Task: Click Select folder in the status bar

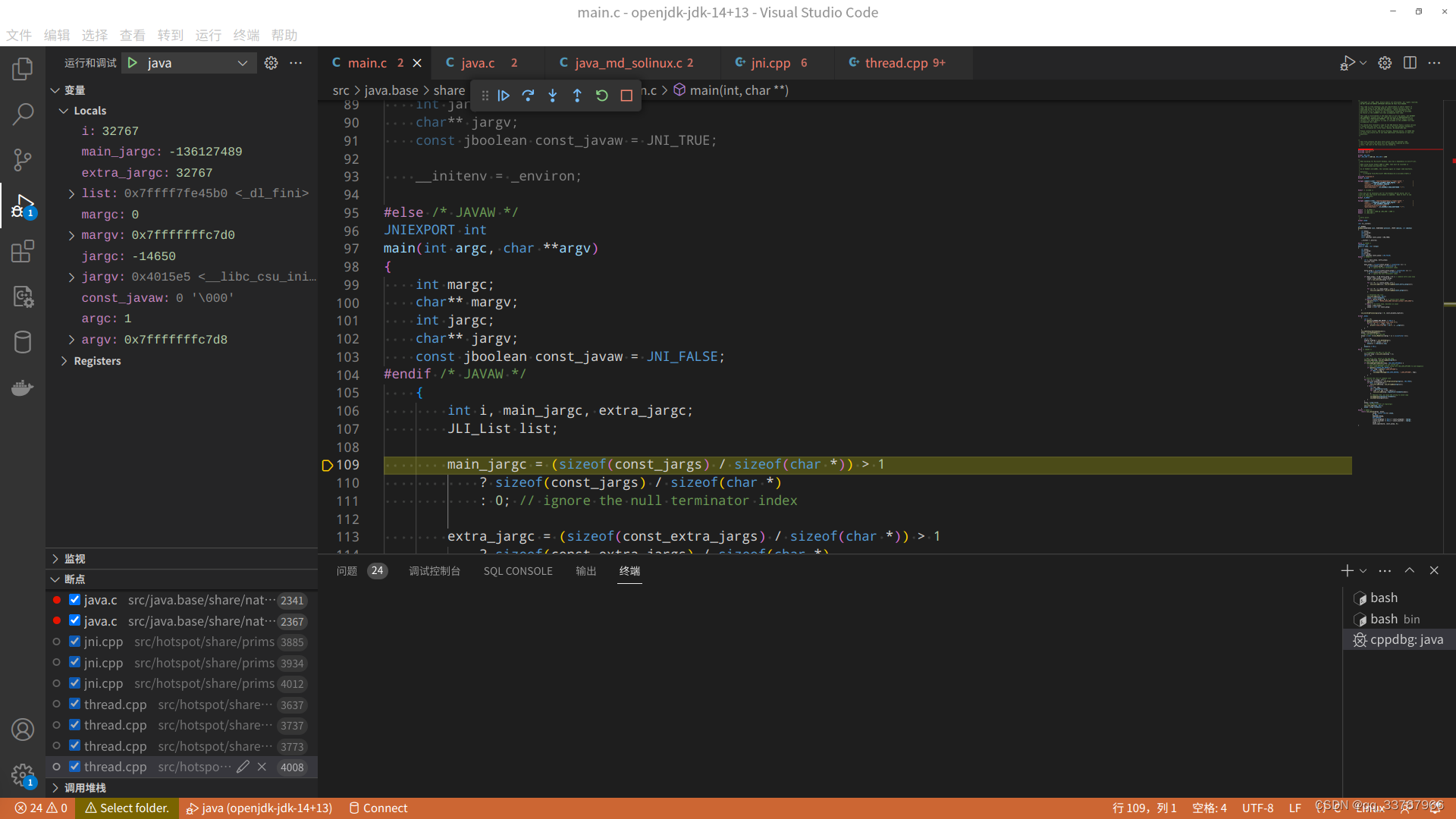Action: pyautogui.click(x=127, y=808)
